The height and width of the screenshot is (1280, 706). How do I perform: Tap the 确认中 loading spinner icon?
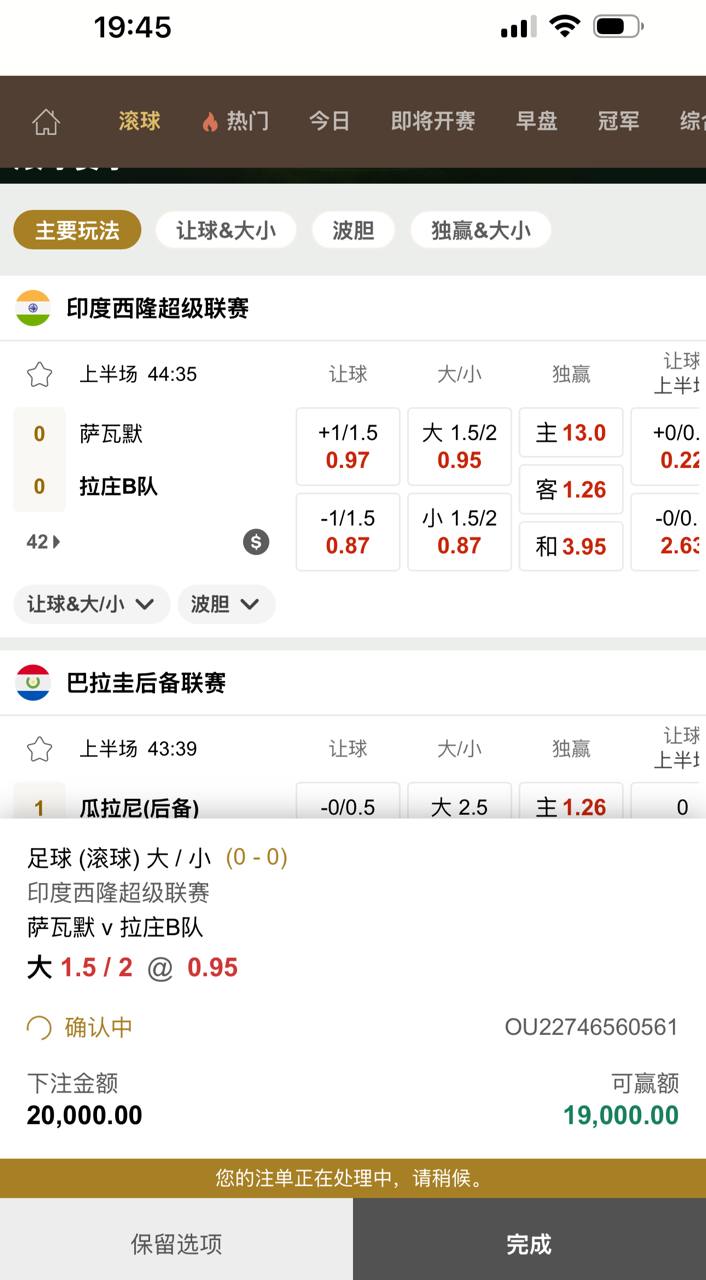[x=39, y=1028]
